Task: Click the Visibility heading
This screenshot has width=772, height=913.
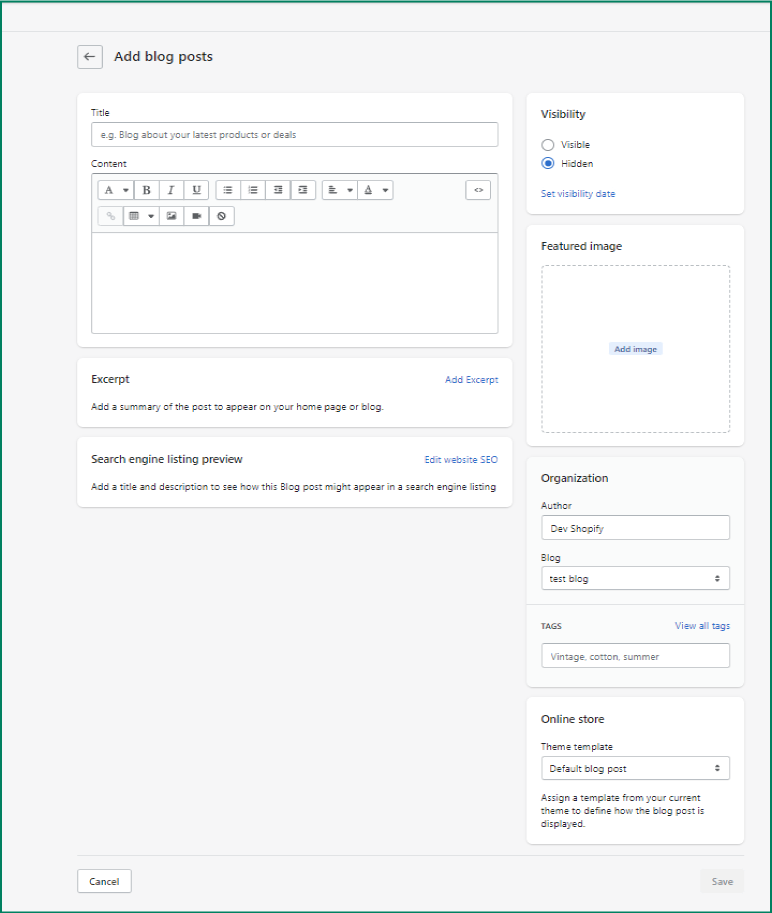Action: [x=563, y=114]
